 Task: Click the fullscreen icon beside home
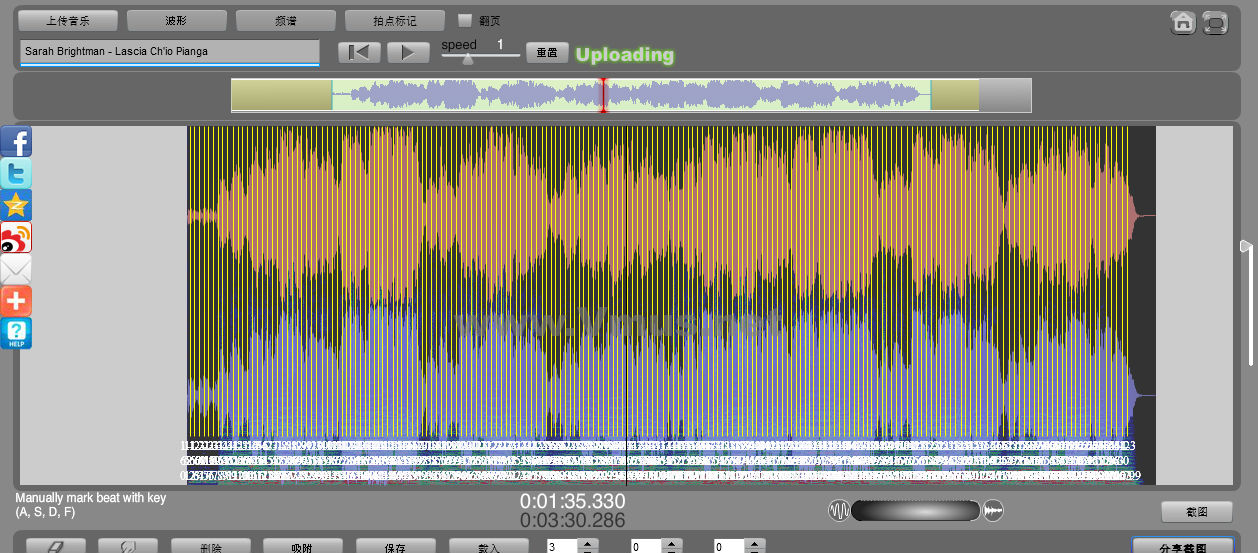tap(1215, 22)
